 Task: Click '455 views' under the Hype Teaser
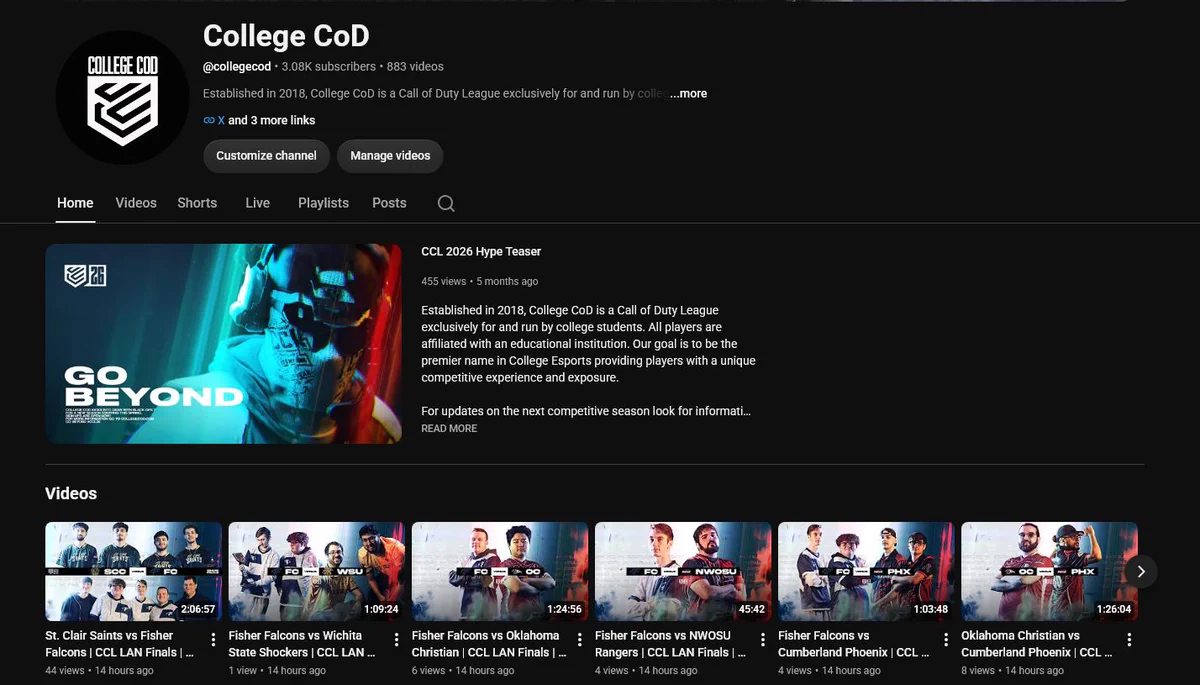(444, 282)
